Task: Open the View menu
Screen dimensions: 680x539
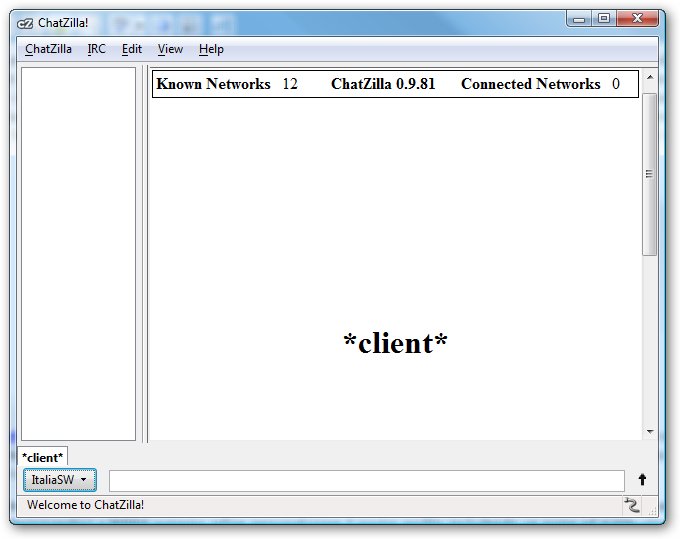Action: pos(170,49)
